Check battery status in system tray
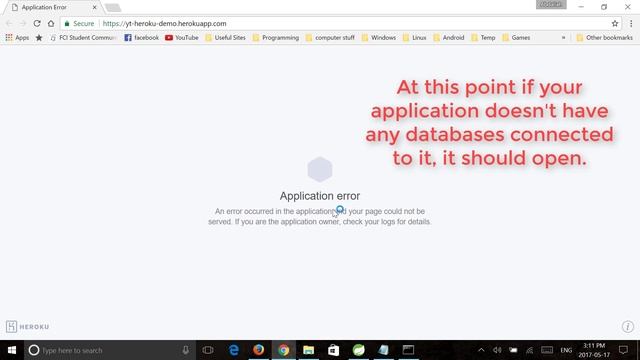Image resolution: width=640 pixels, height=360 pixels. (513, 350)
